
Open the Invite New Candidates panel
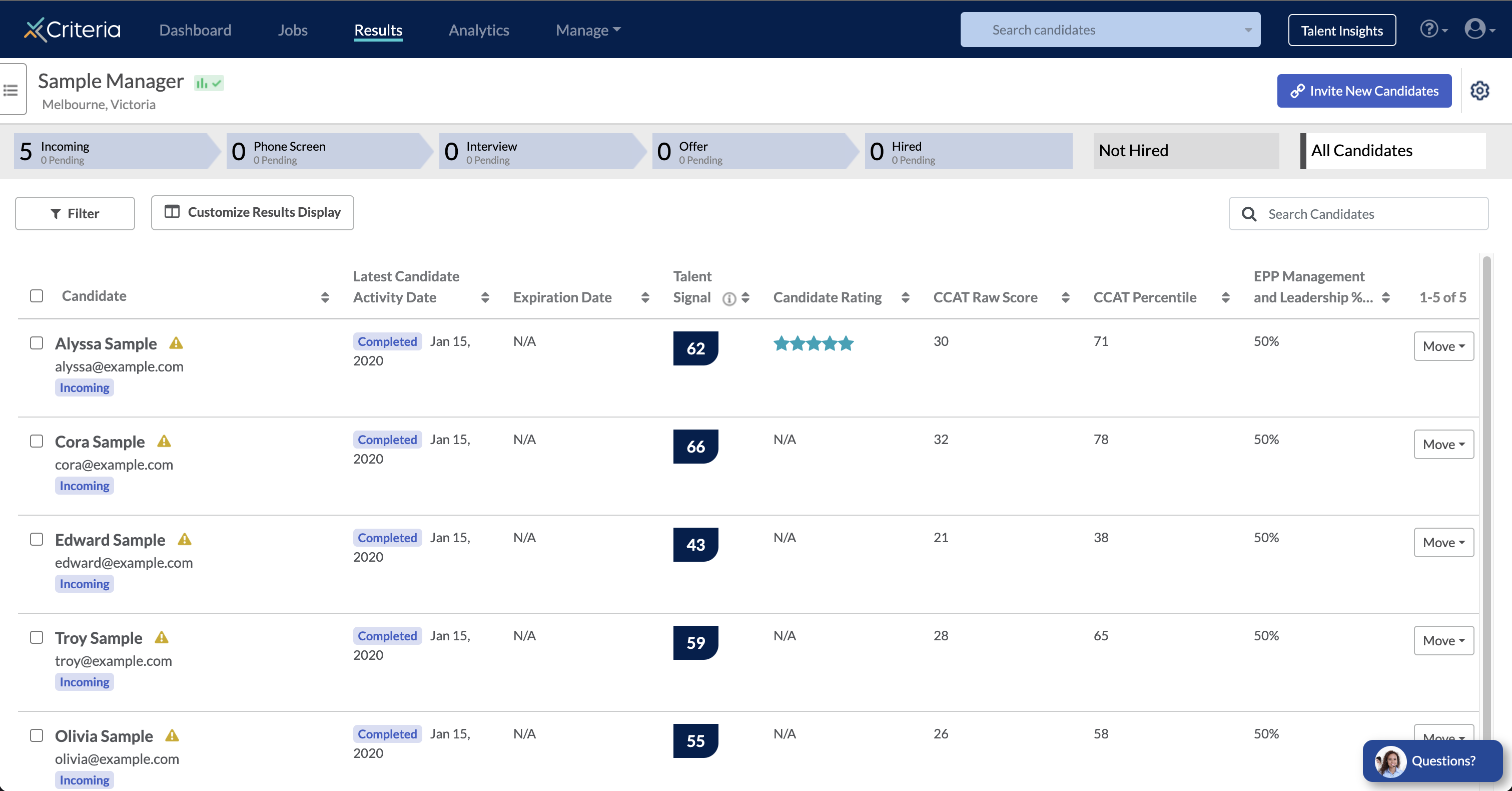coord(1364,90)
